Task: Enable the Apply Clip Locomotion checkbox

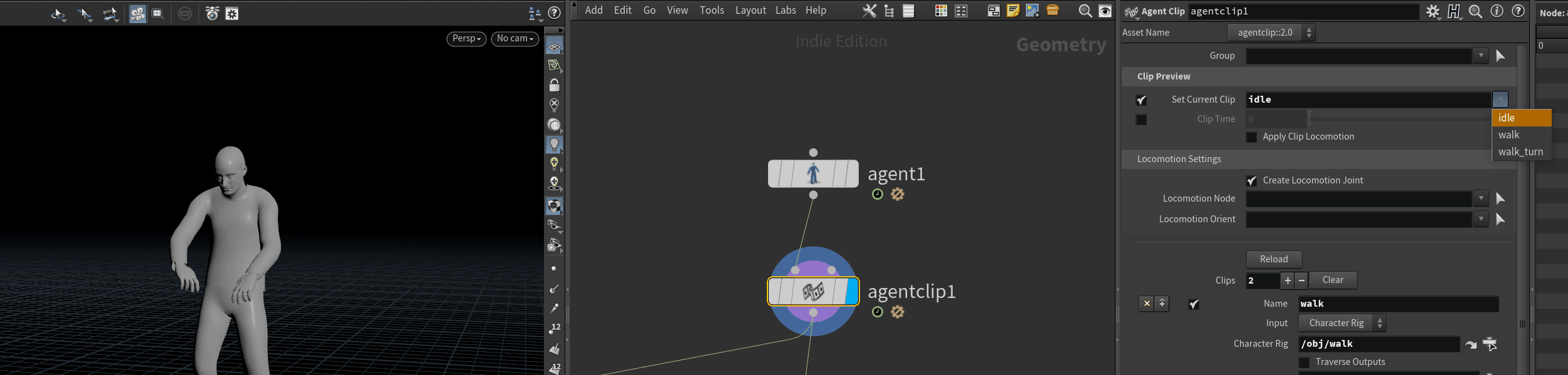Action: click(1251, 137)
